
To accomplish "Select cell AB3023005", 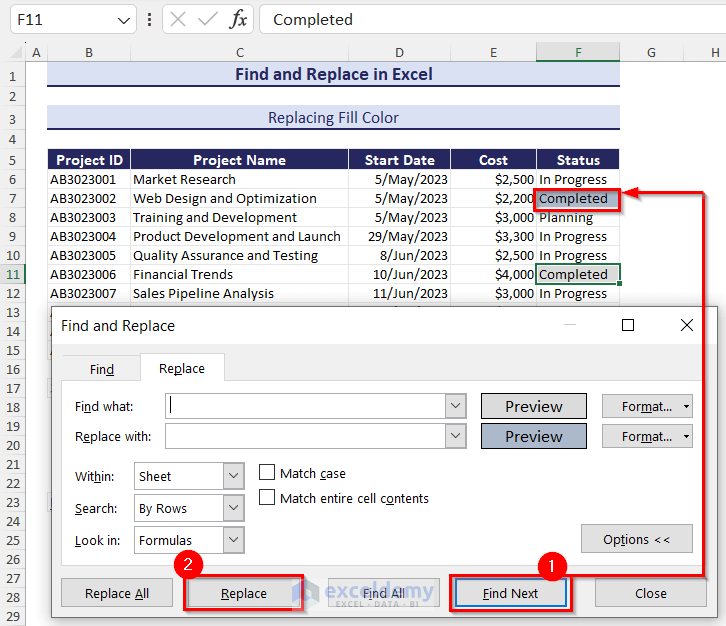I will point(89,255).
